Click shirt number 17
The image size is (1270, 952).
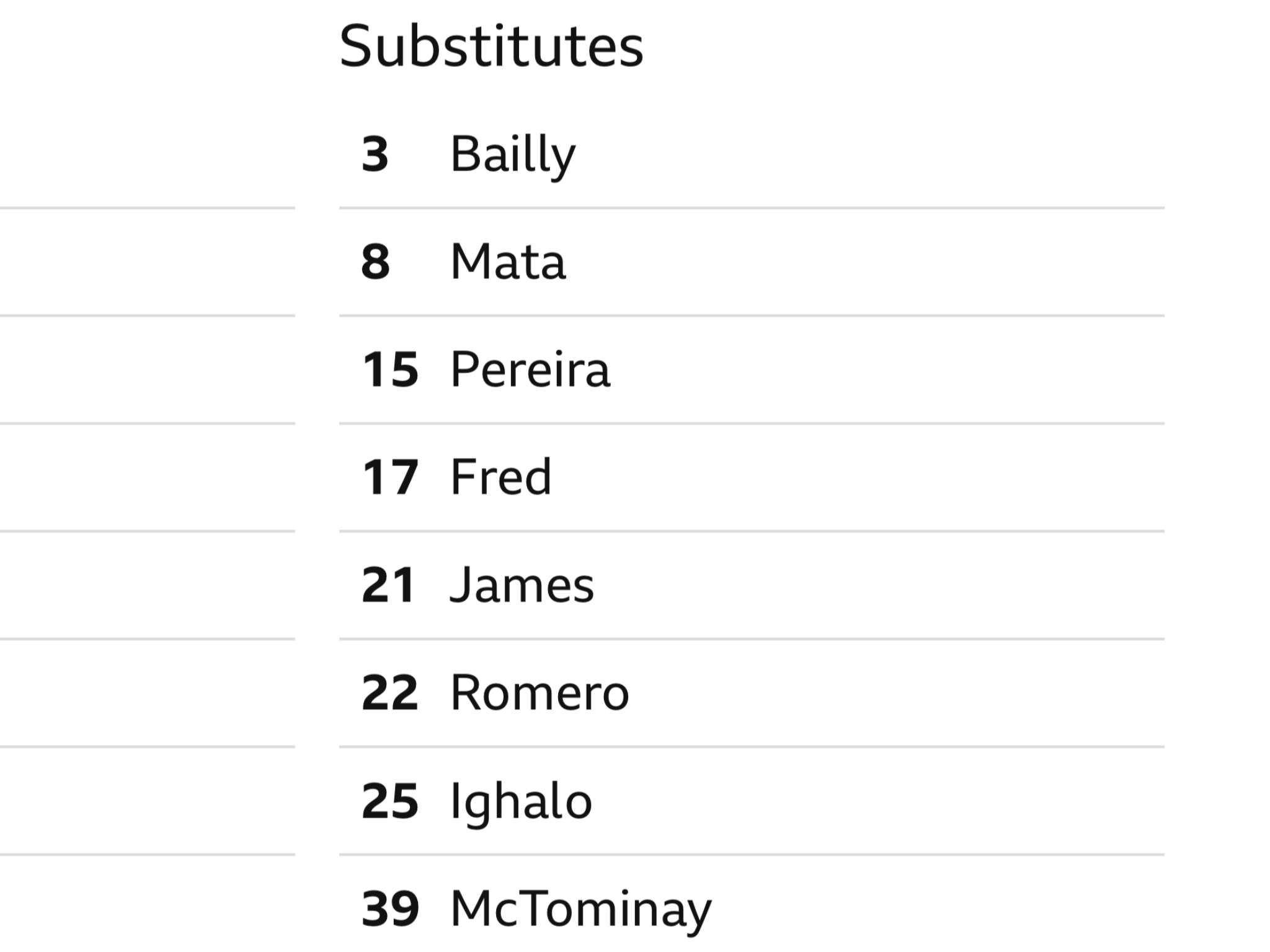pos(390,477)
